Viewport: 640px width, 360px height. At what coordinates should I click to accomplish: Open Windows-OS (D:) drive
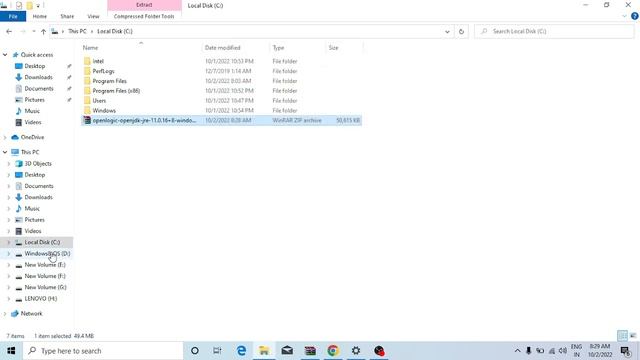[47, 253]
